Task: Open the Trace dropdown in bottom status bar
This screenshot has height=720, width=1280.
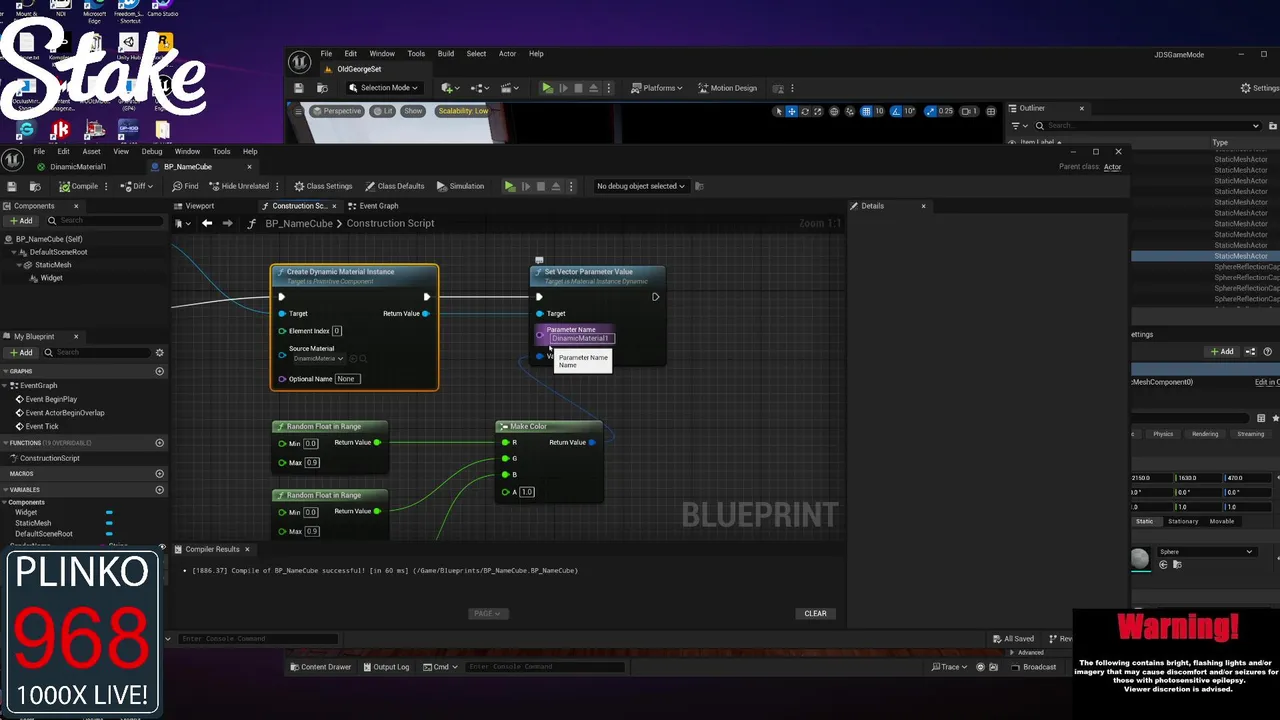Action: [x=950, y=667]
